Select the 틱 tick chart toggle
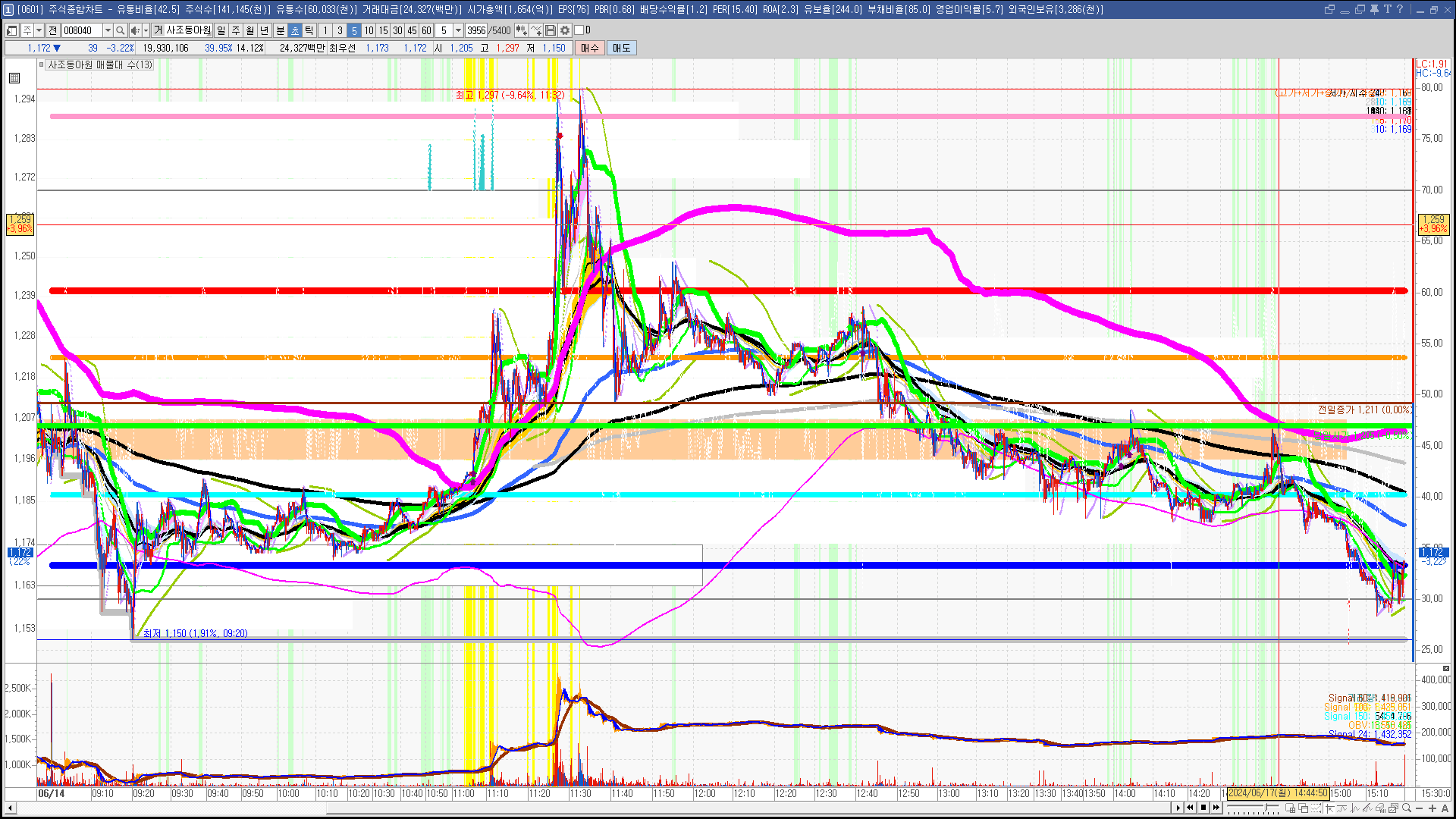 309,30
